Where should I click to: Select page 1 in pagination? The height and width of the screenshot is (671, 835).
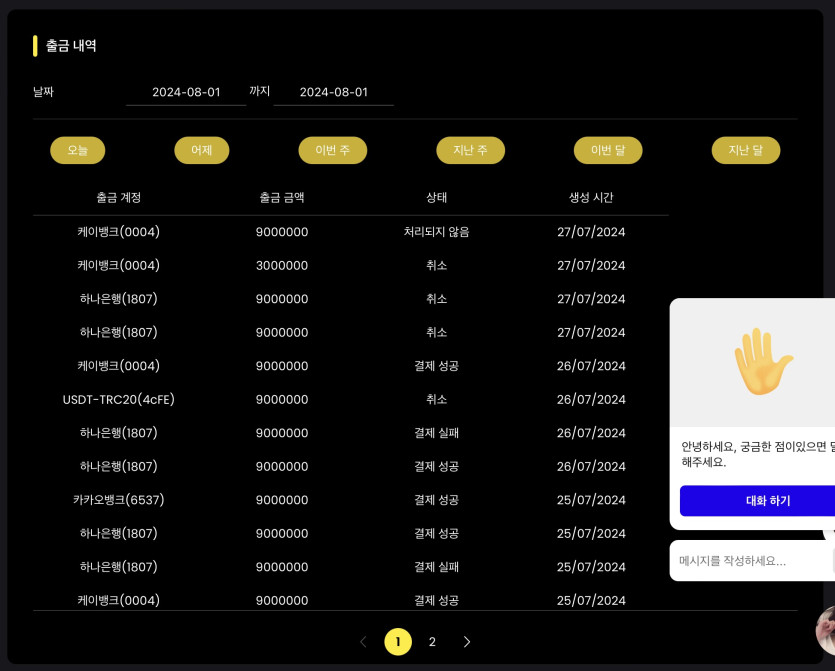(x=398, y=642)
